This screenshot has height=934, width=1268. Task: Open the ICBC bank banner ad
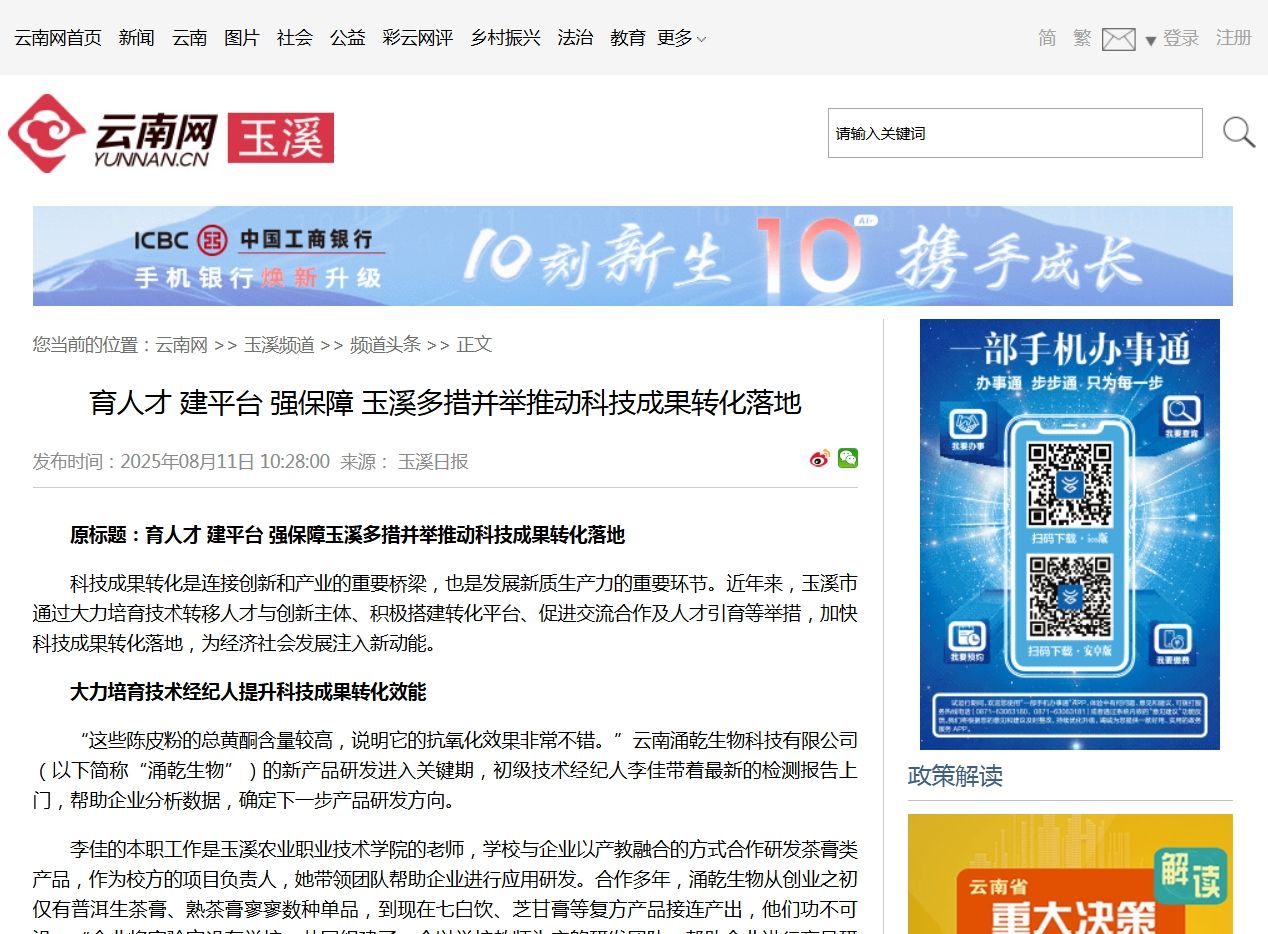(x=632, y=256)
